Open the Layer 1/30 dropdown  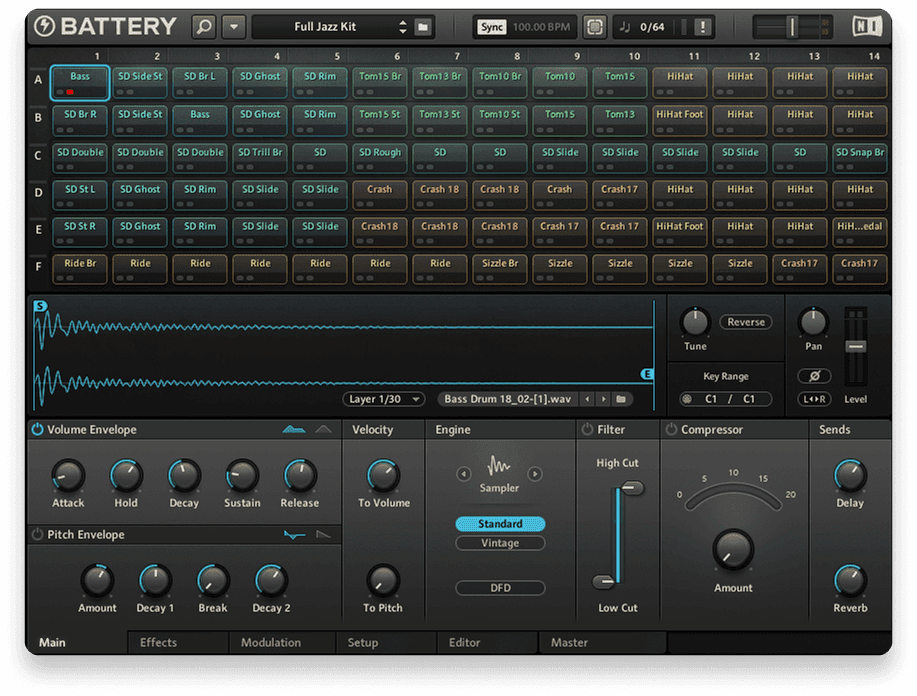pos(383,398)
